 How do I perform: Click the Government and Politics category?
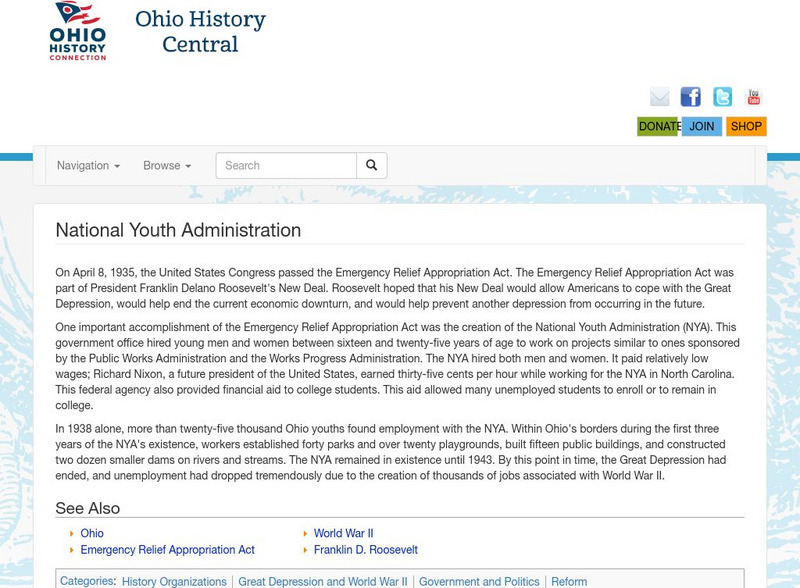click(478, 580)
